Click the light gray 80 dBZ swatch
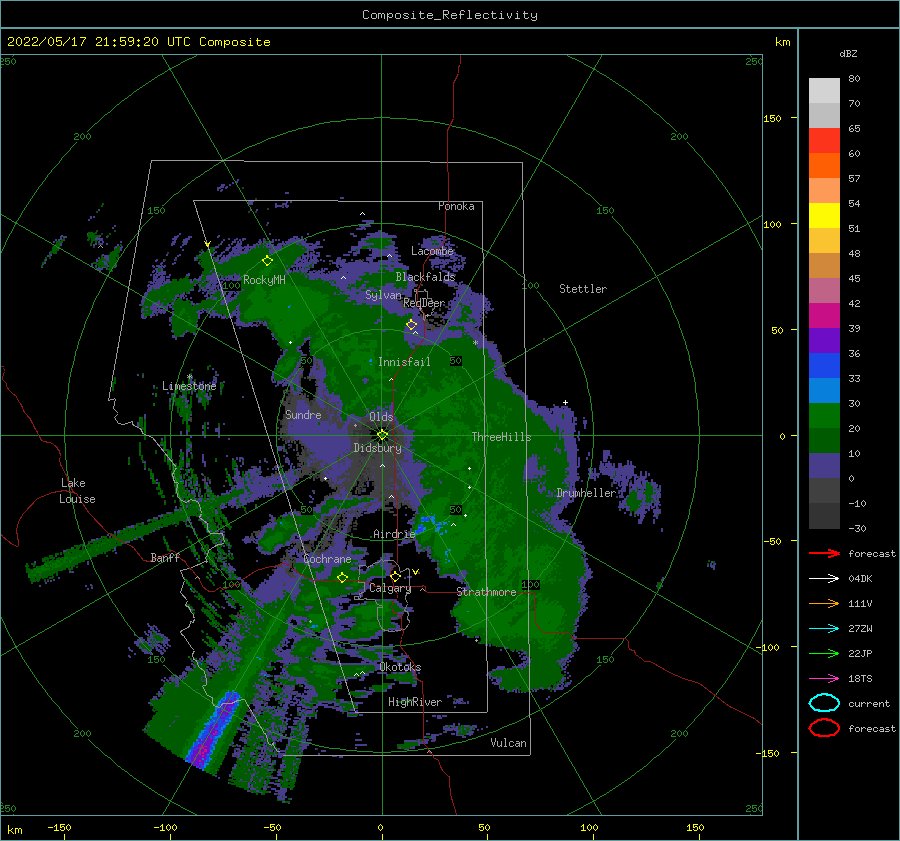Image resolution: width=900 pixels, height=841 pixels. click(824, 90)
